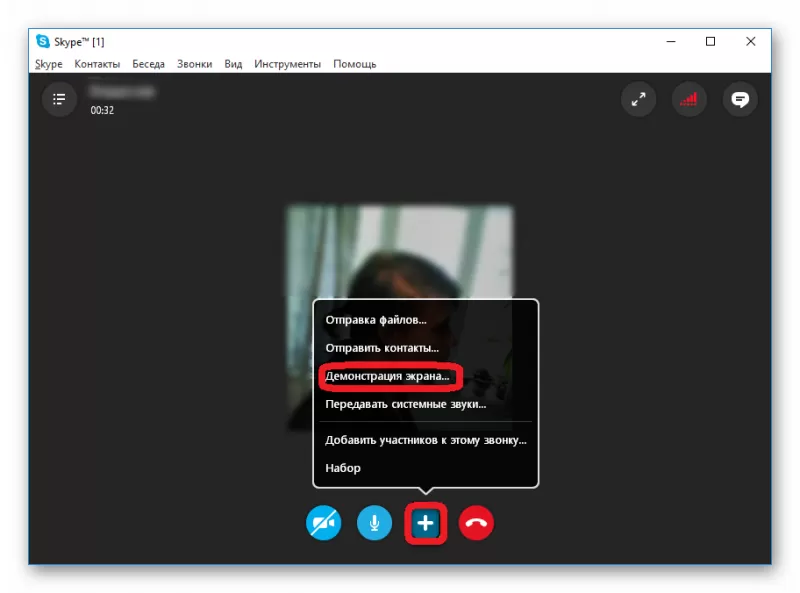Open the Звонки menu
The image size is (800, 593).
[x=194, y=64]
